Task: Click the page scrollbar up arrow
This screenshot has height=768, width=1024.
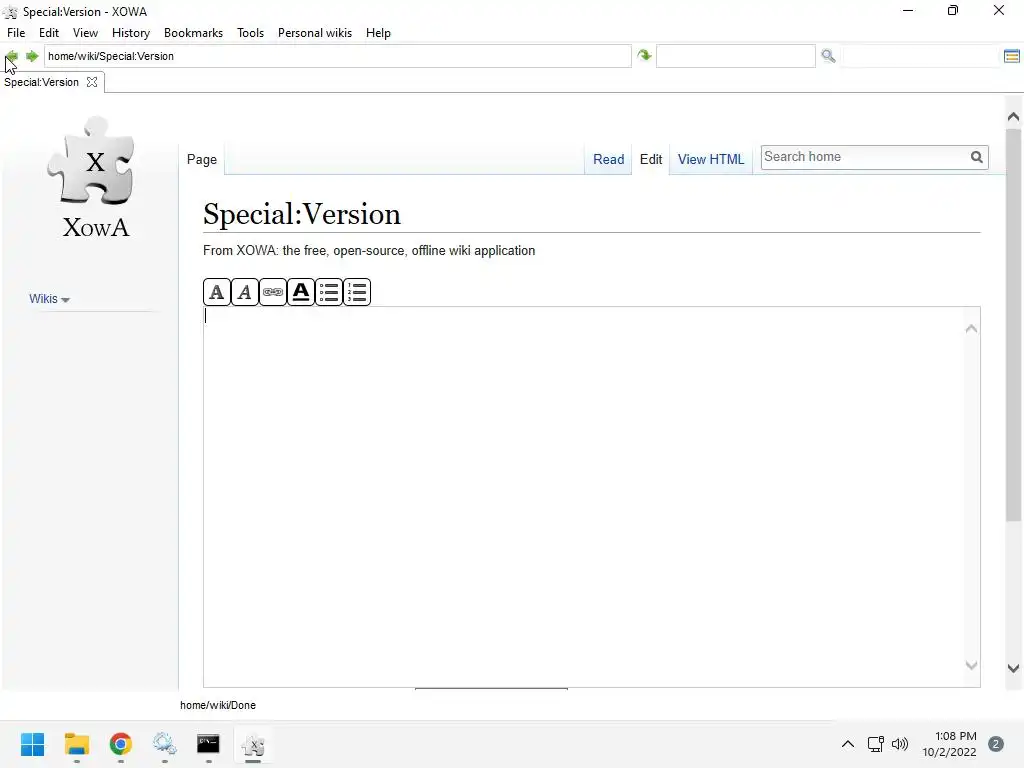Action: click(x=1013, y=117)
